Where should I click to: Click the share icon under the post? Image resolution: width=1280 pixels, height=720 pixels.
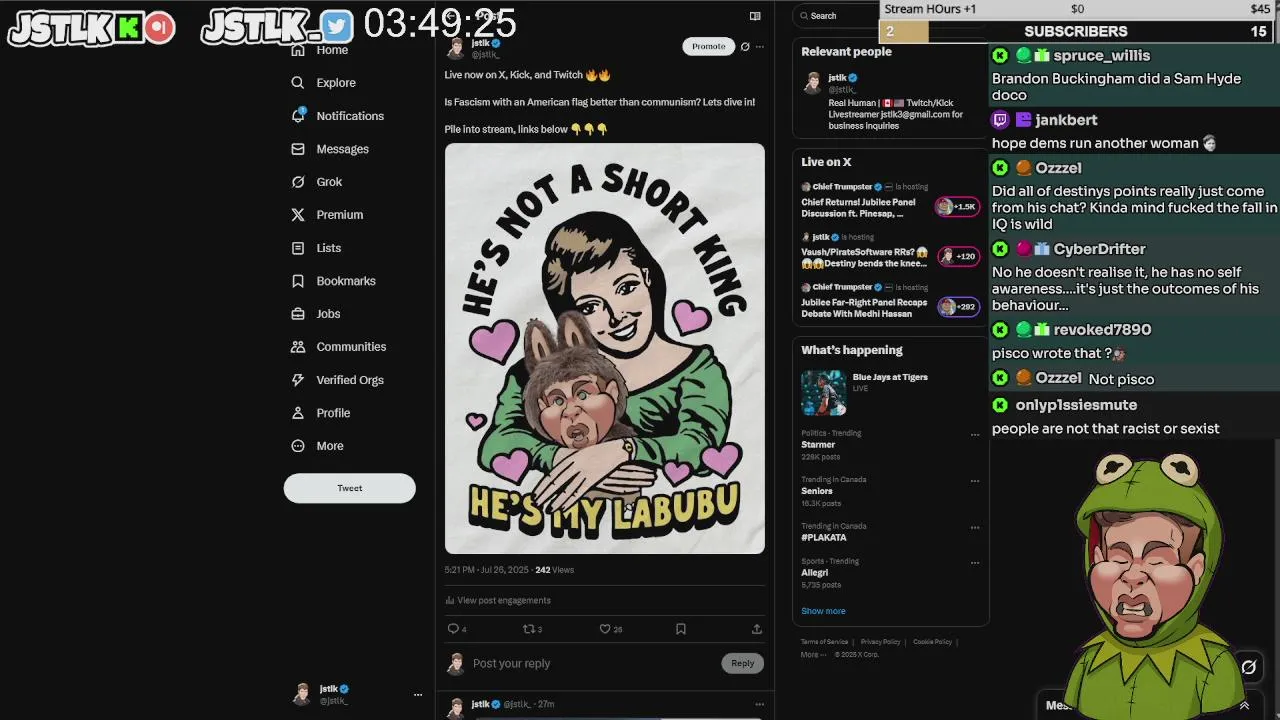pos(756,629)
